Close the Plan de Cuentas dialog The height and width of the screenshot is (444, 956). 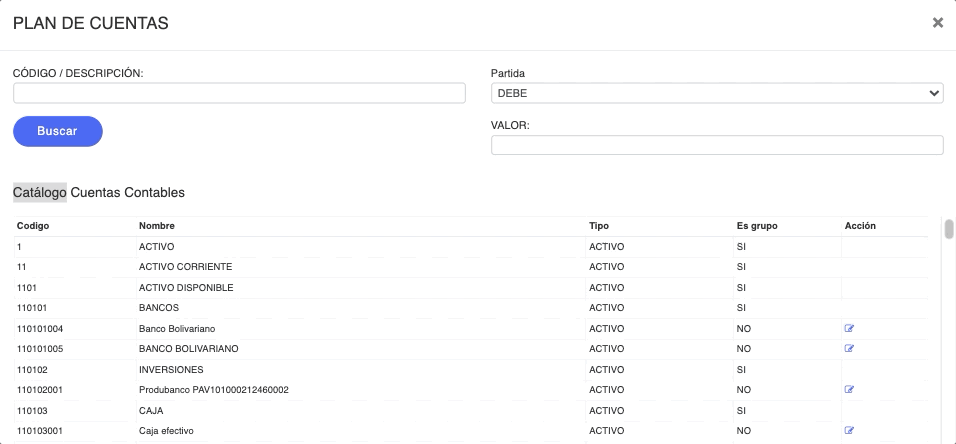coord(937,22)
